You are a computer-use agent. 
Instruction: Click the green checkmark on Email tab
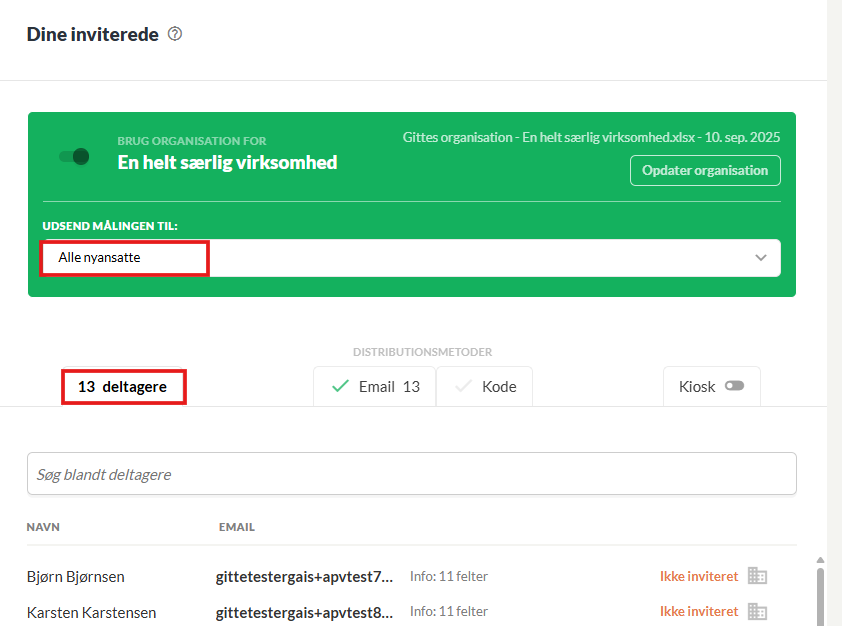[340, 386]
